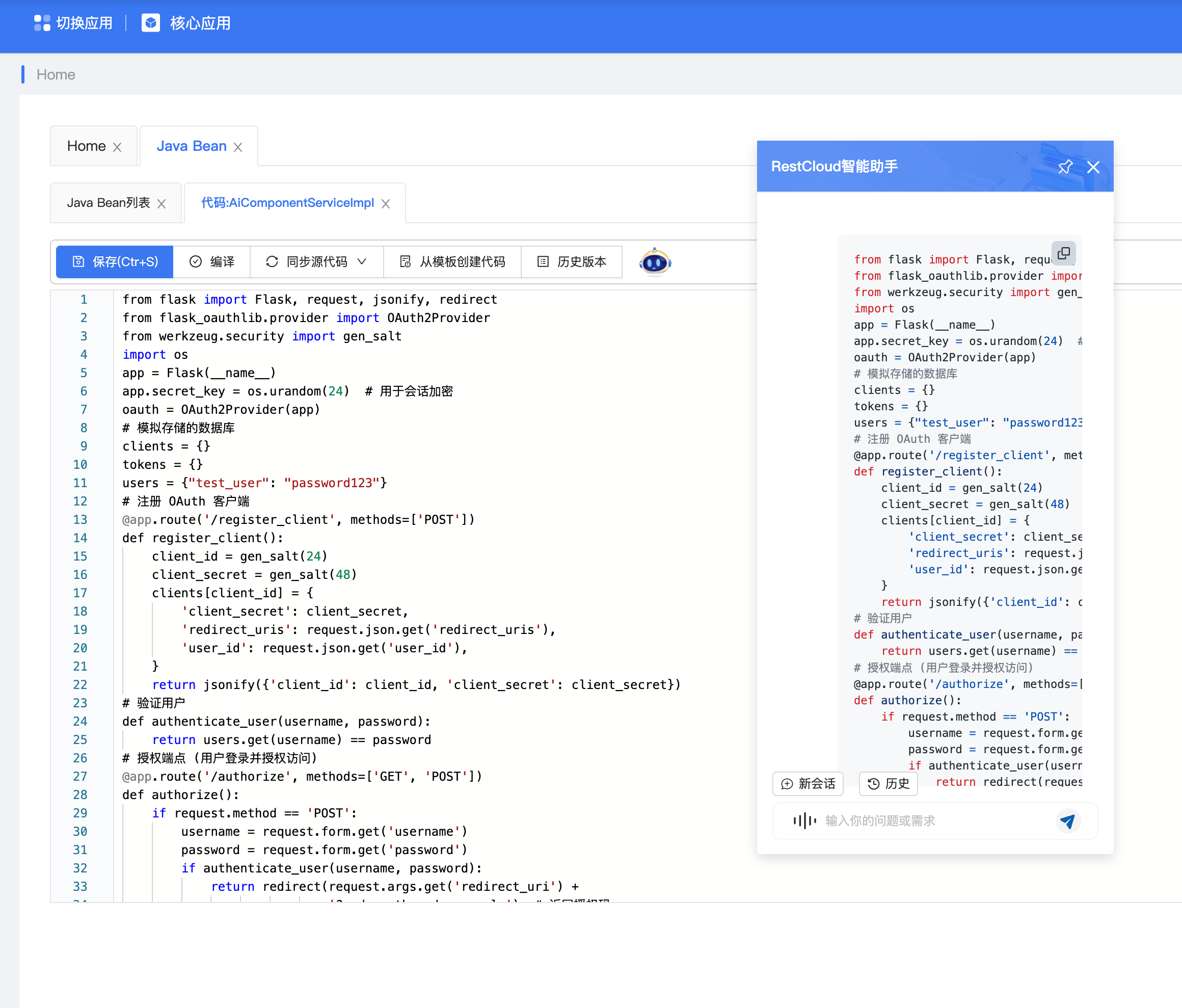The width and height of the screenshot is (1182, 1008).
Task: Start a 新会话 new conversation
Action: click(x=808, y=783)
